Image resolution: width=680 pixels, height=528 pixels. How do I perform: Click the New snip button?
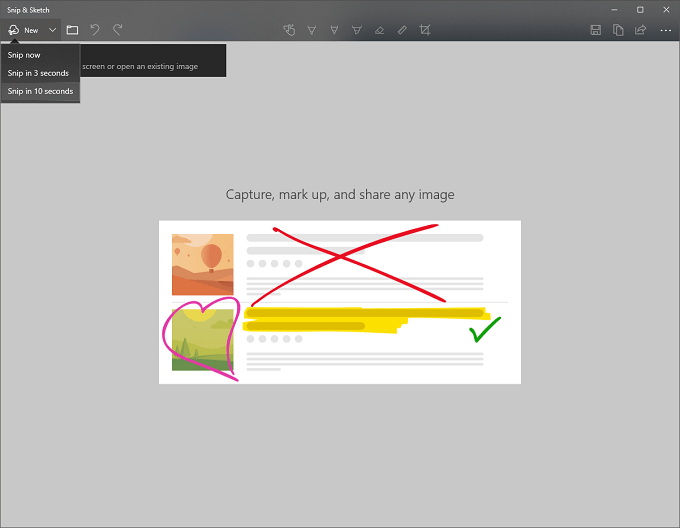pos(23,30)
